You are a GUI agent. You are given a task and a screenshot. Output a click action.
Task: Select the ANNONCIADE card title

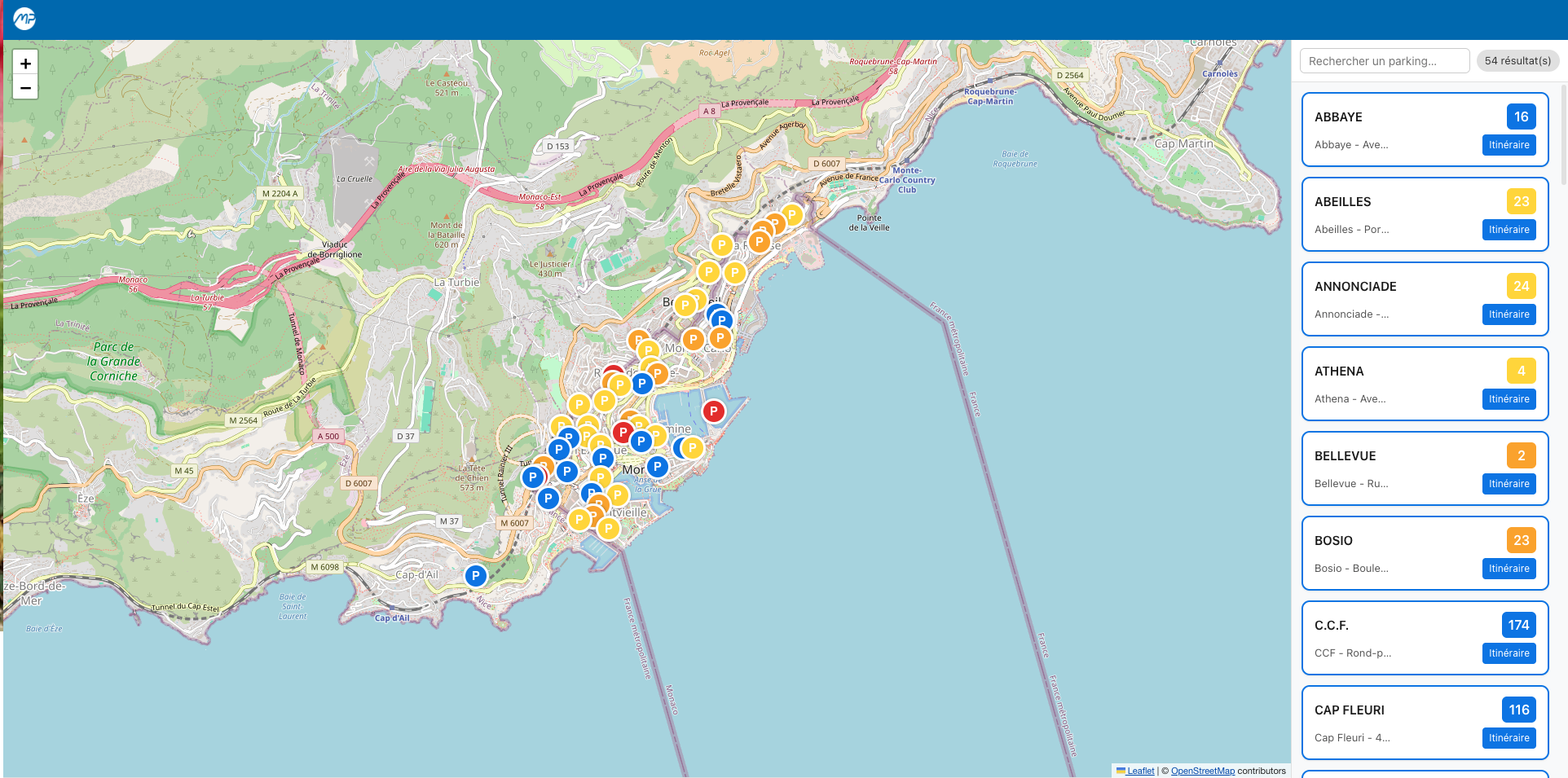1355,287
